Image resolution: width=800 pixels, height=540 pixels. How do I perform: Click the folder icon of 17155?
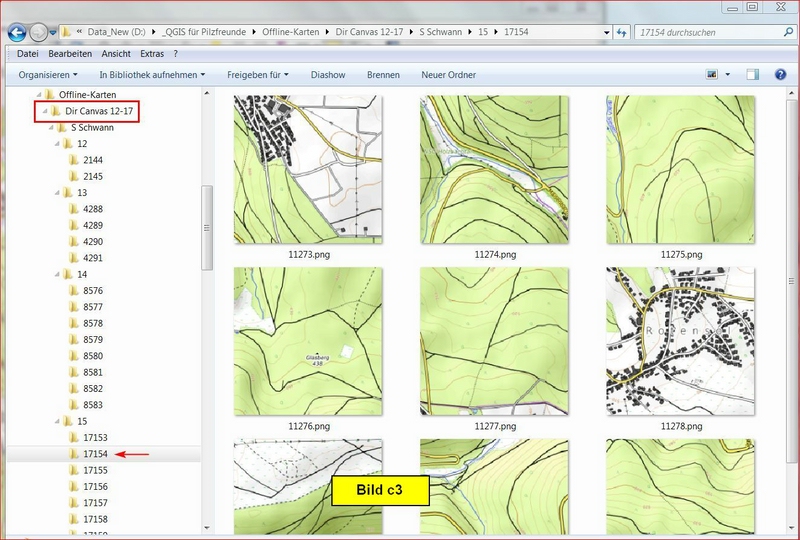coord(74,470)
